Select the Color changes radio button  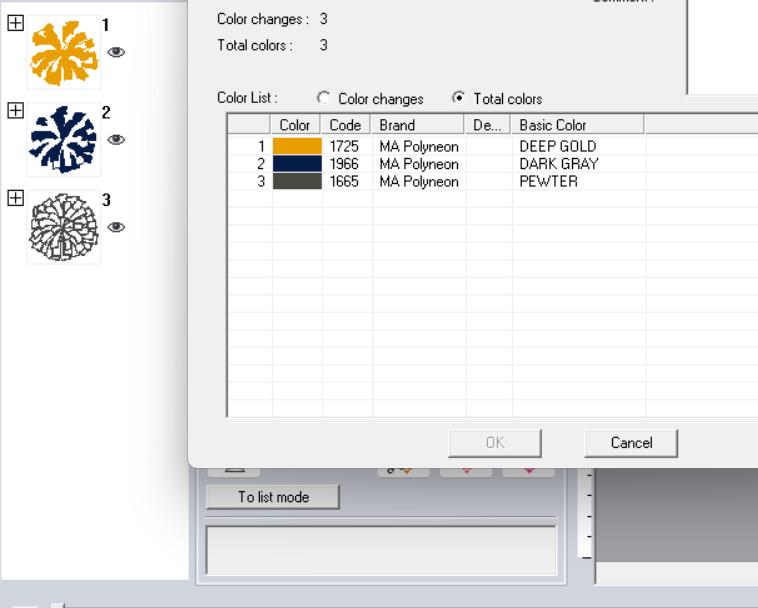[x=323, y=98]
